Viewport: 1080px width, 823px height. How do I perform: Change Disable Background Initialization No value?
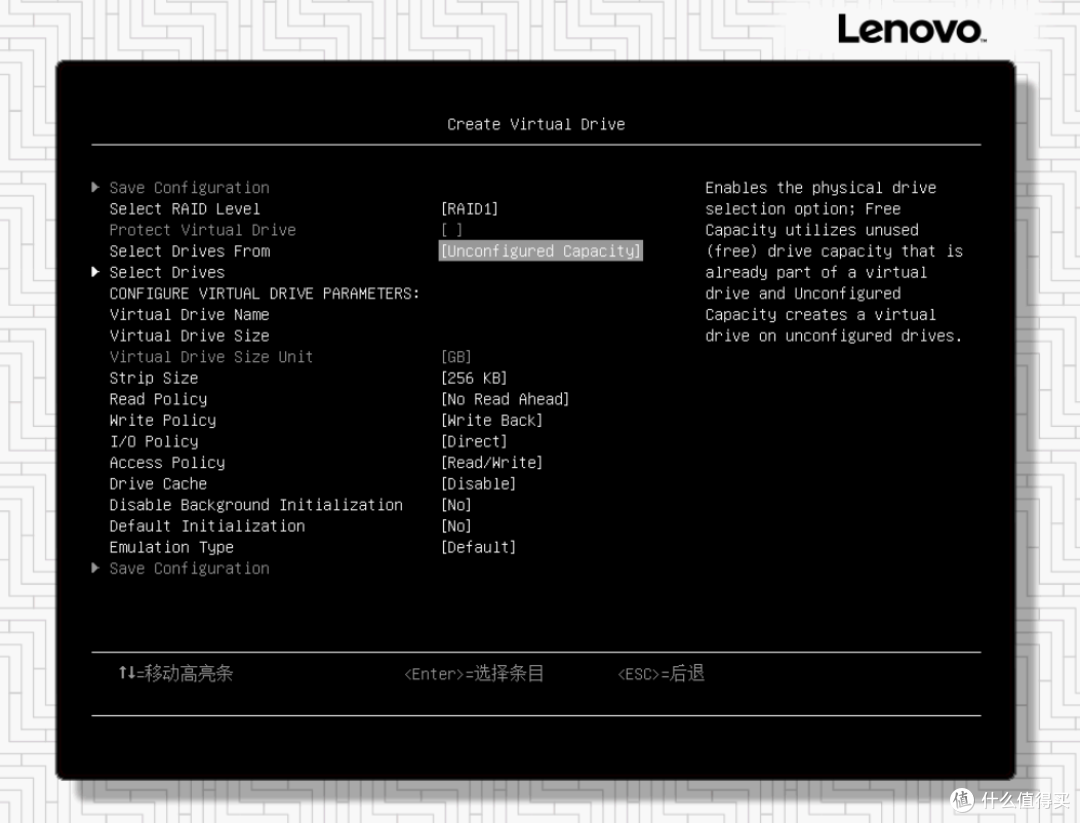point(456,505)
